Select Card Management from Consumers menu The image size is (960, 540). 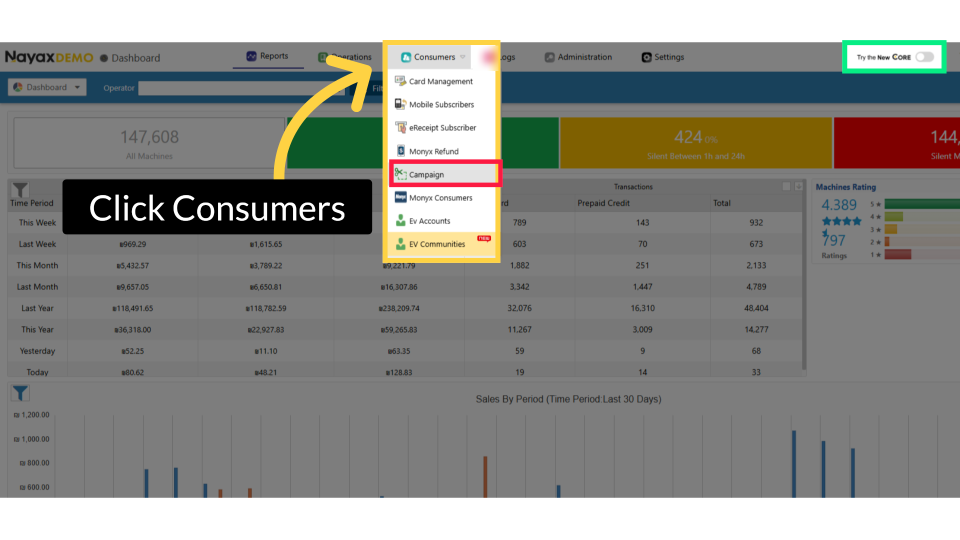(442, 81)
